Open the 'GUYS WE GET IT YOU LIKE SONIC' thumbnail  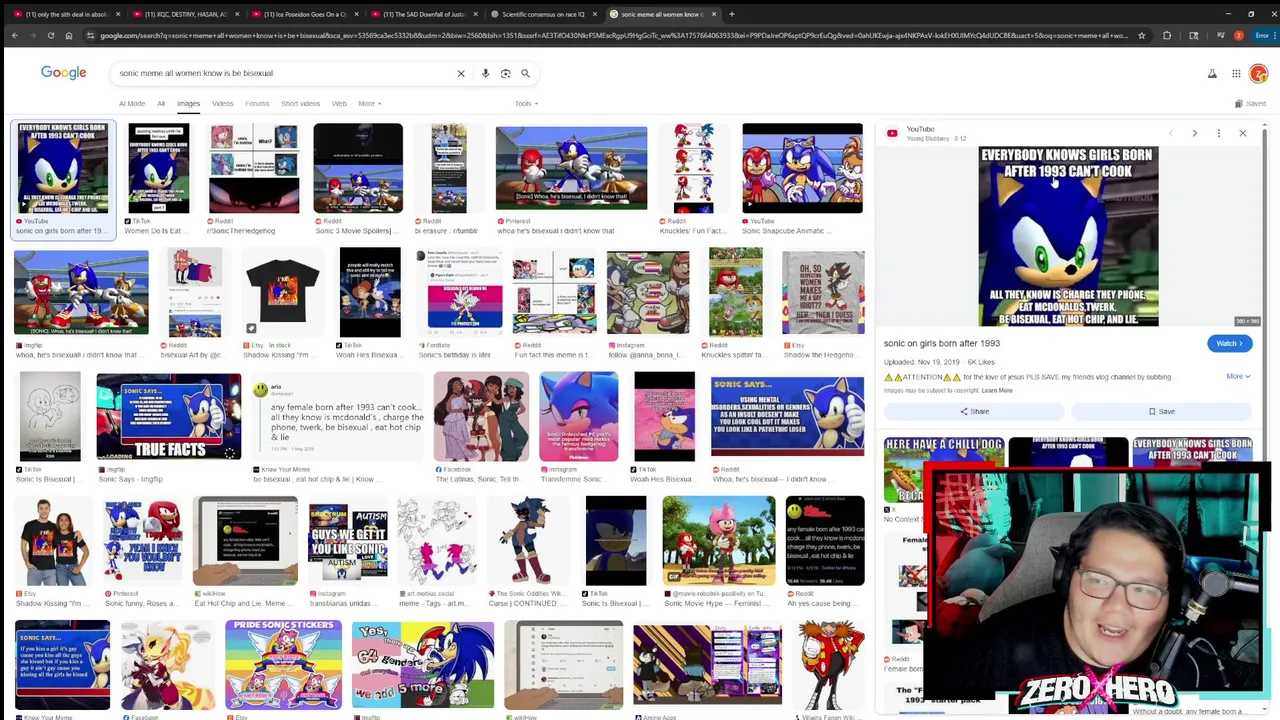tap(347, 541)
